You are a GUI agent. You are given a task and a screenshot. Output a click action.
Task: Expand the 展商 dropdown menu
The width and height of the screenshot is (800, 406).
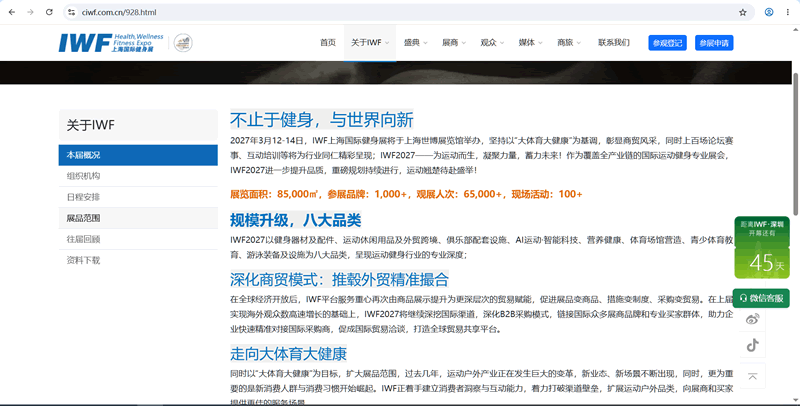point(454,43)
